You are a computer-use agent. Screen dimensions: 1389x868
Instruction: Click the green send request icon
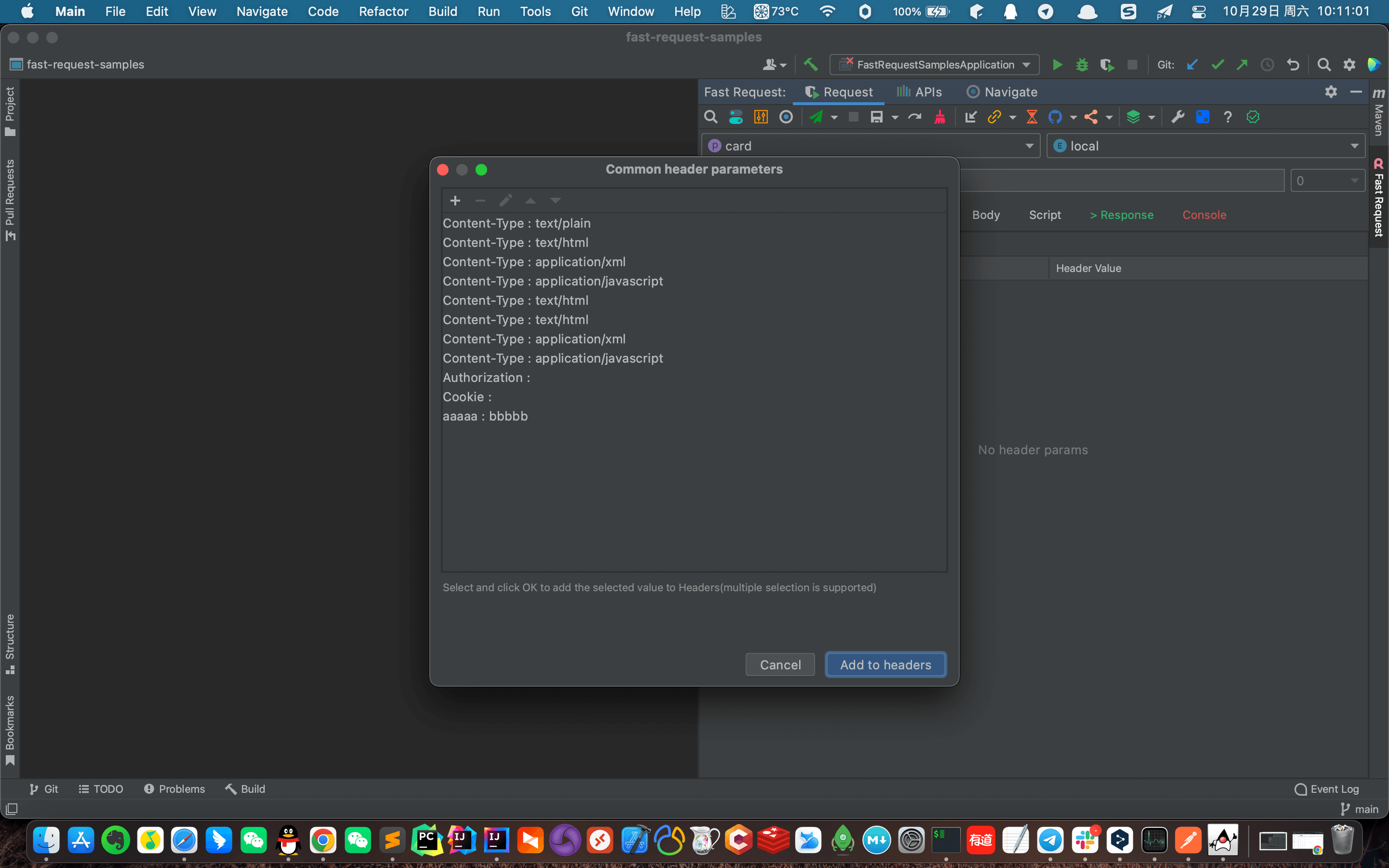(816, 117)
